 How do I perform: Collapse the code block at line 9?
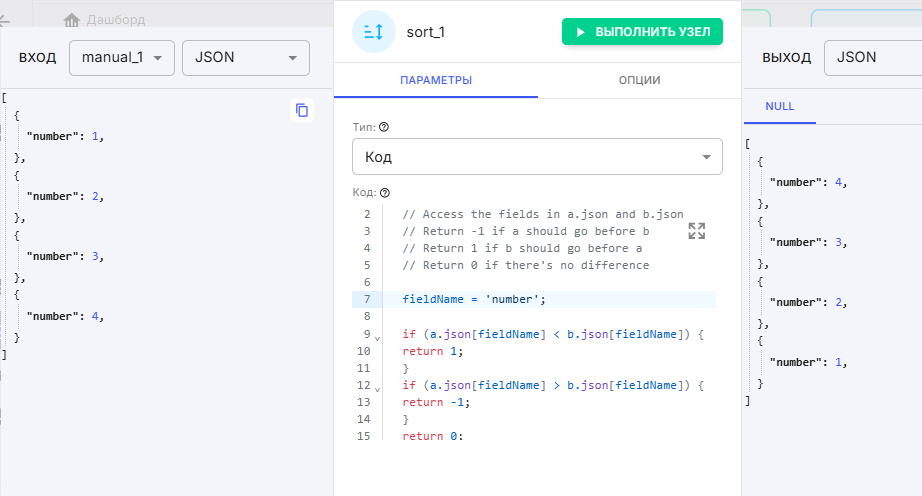pos(377,338)
